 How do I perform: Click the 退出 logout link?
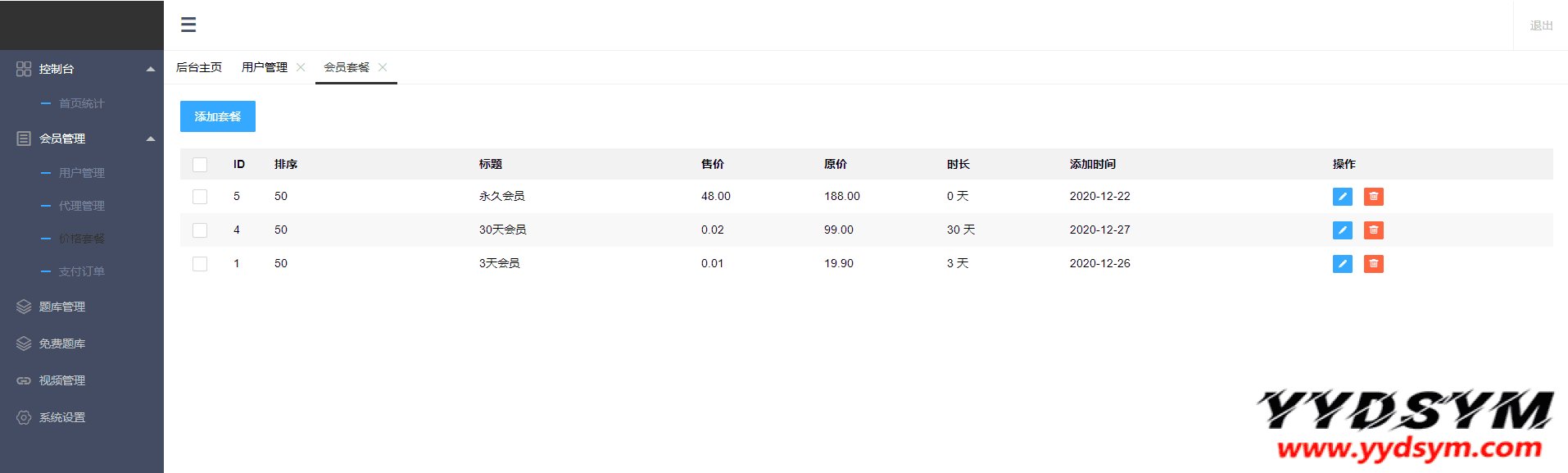click(1541, 25)
